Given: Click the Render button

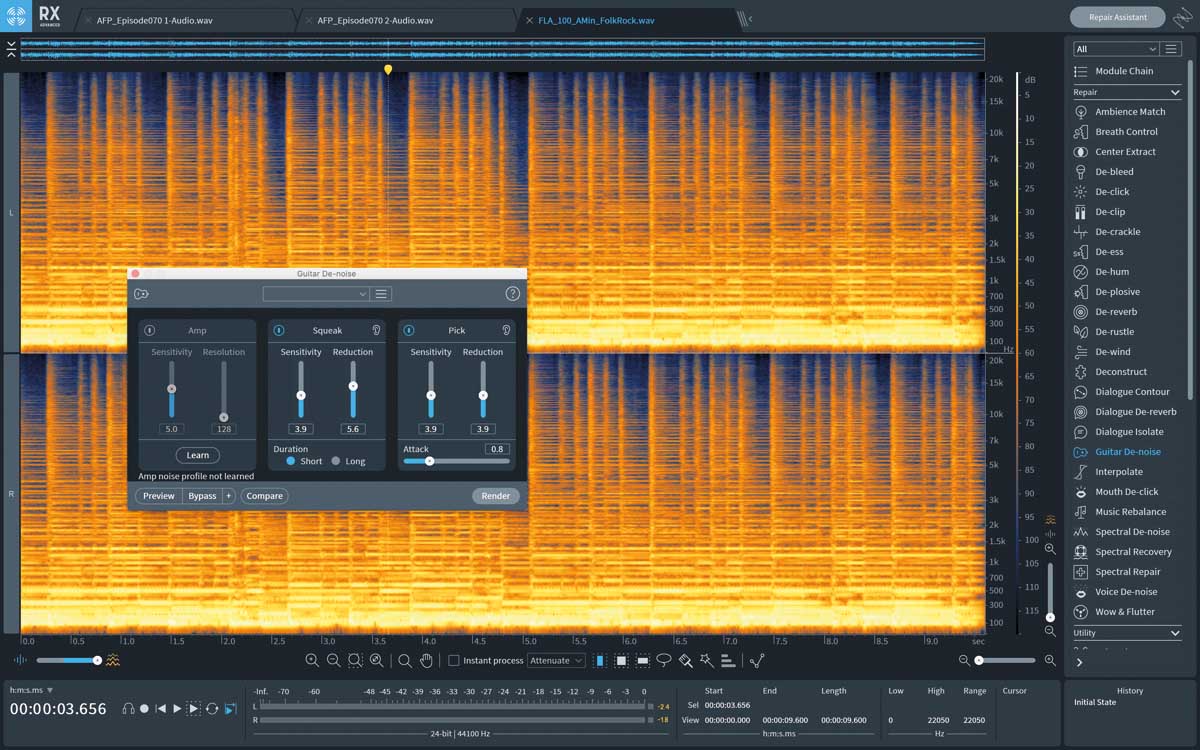Looking at the screenshot, I should pos(495,496).
